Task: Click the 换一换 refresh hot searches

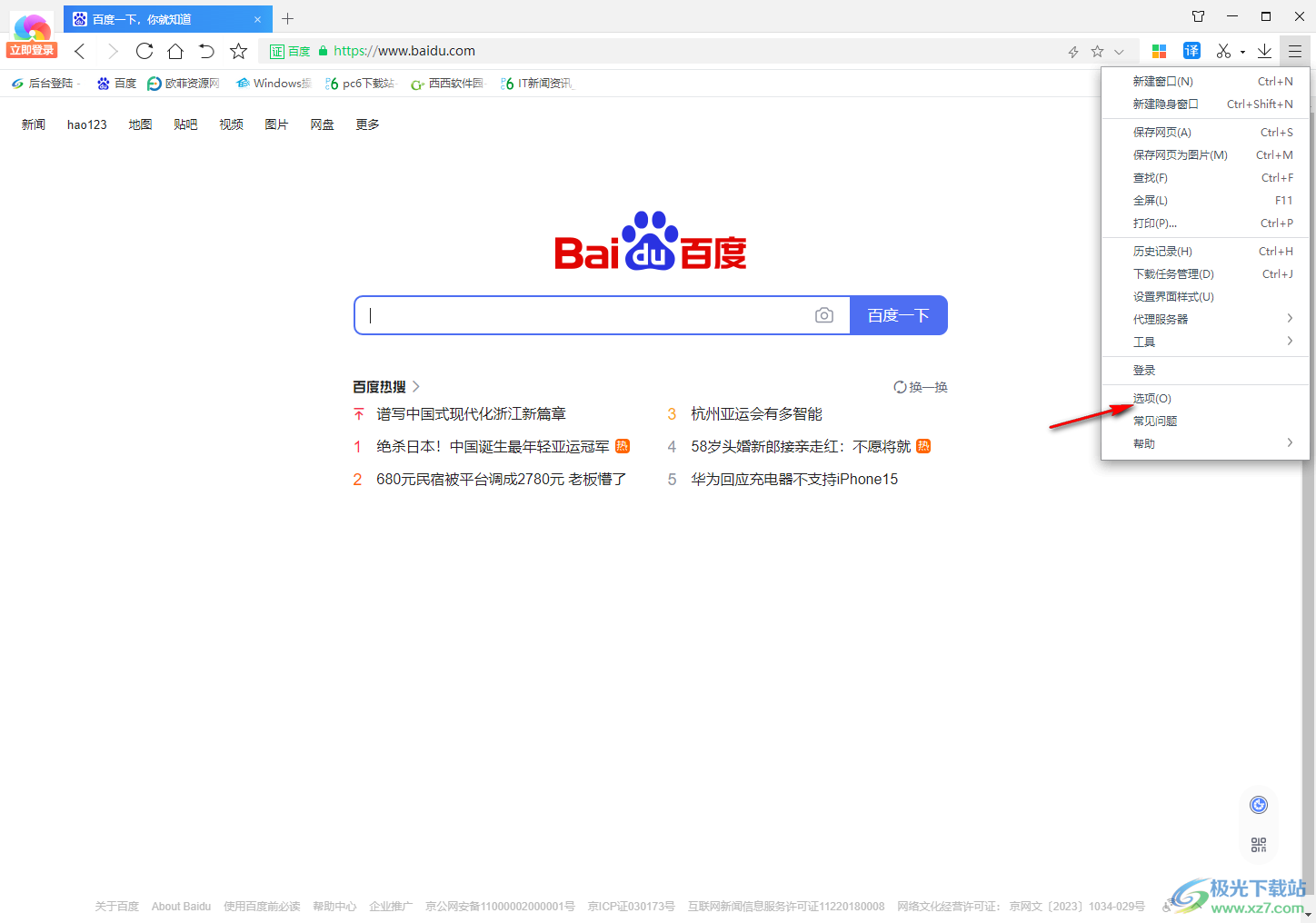Action: click(921, 387)
